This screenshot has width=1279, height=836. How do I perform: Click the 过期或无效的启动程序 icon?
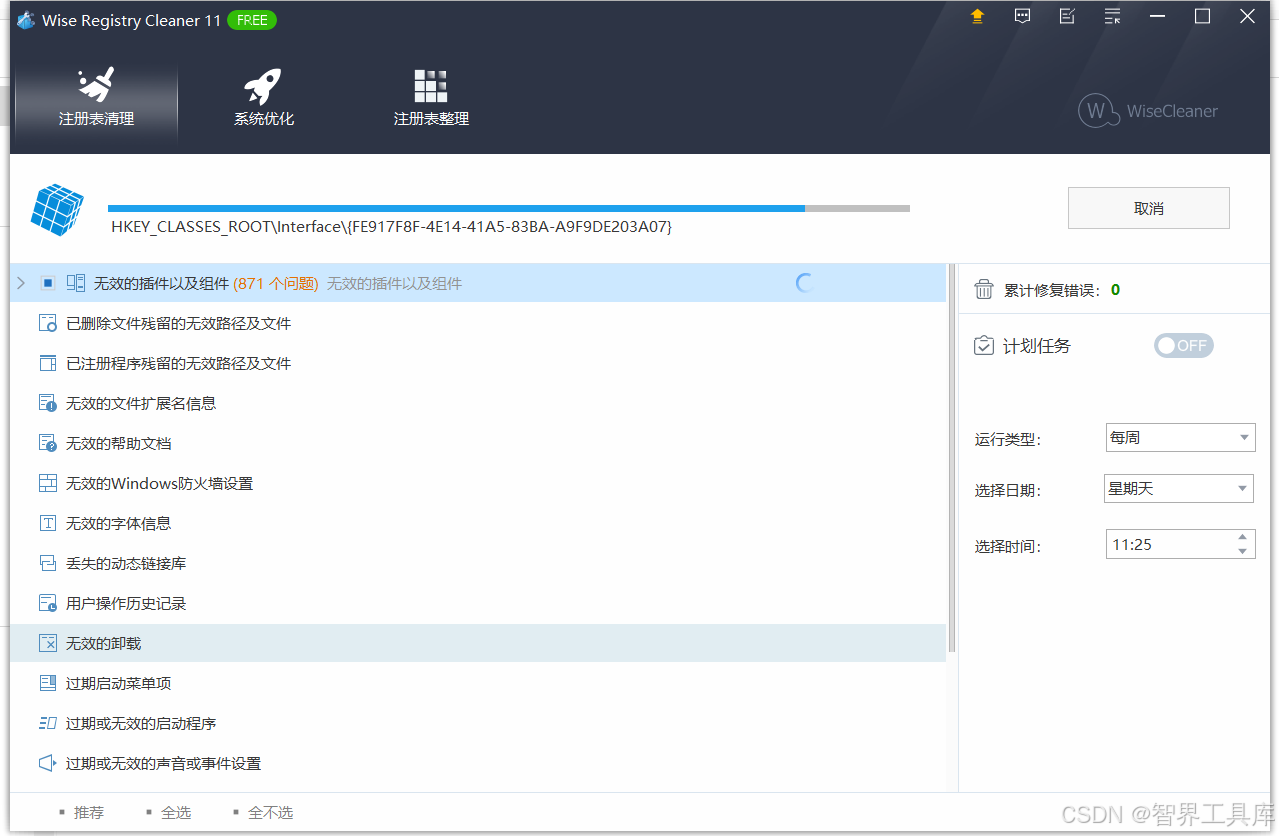click(48, 723)
